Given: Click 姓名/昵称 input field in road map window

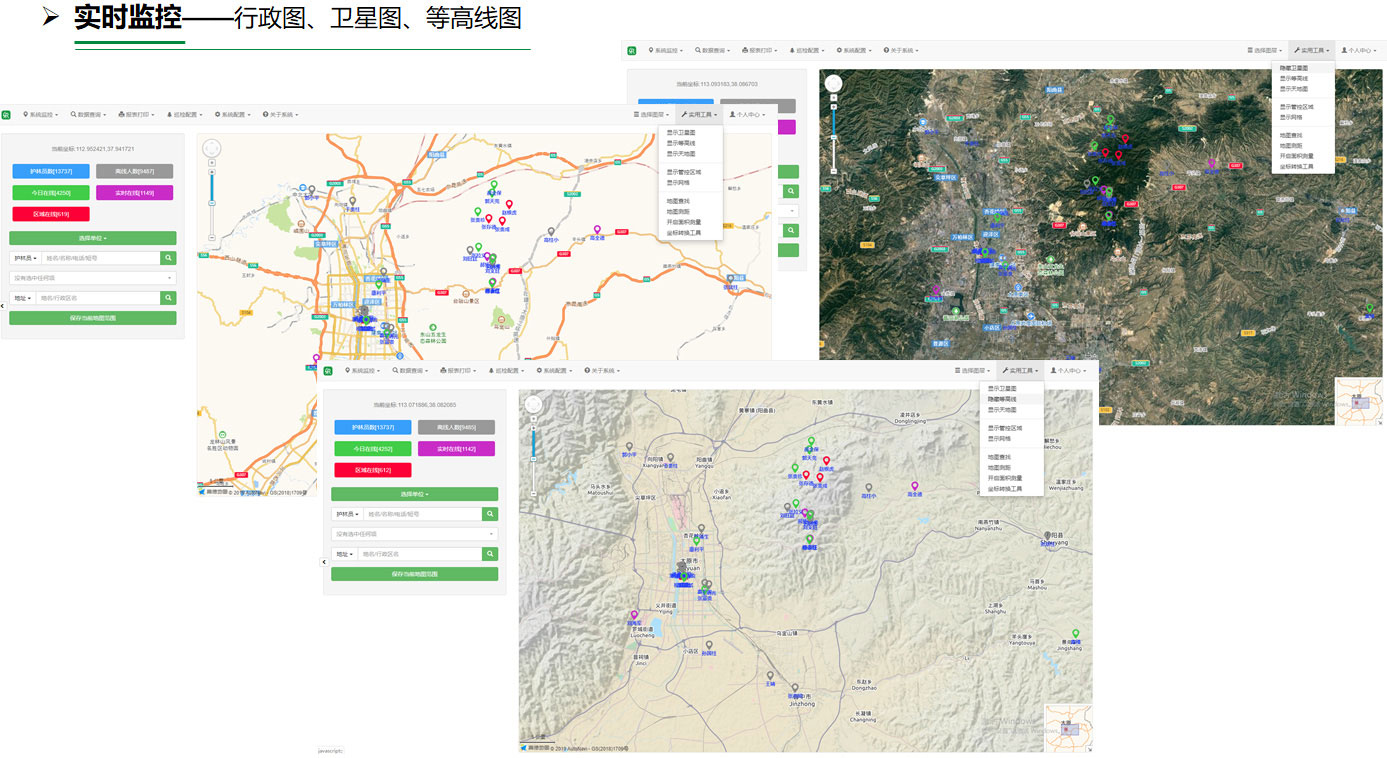Looking at the screenshot, I should [101, 258].
